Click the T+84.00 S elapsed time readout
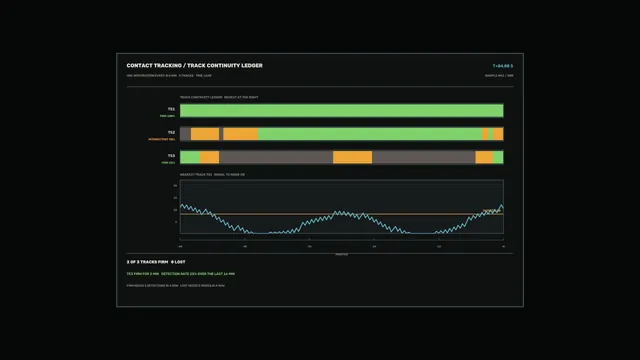Viewport: 640px width, 360px height. click(502, 66)
